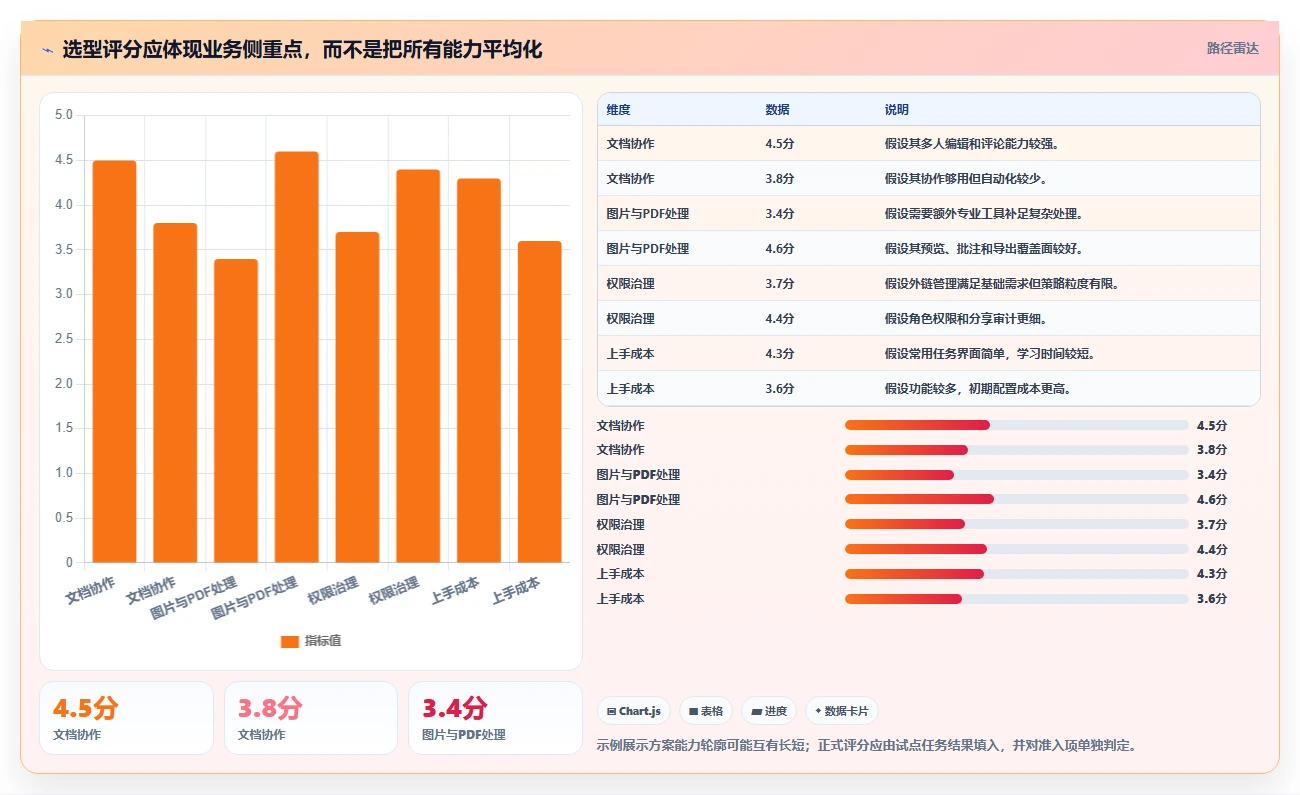Click the 3.7分 cell in the table
The image size is (1300, 795).
[x=816, y=284]
